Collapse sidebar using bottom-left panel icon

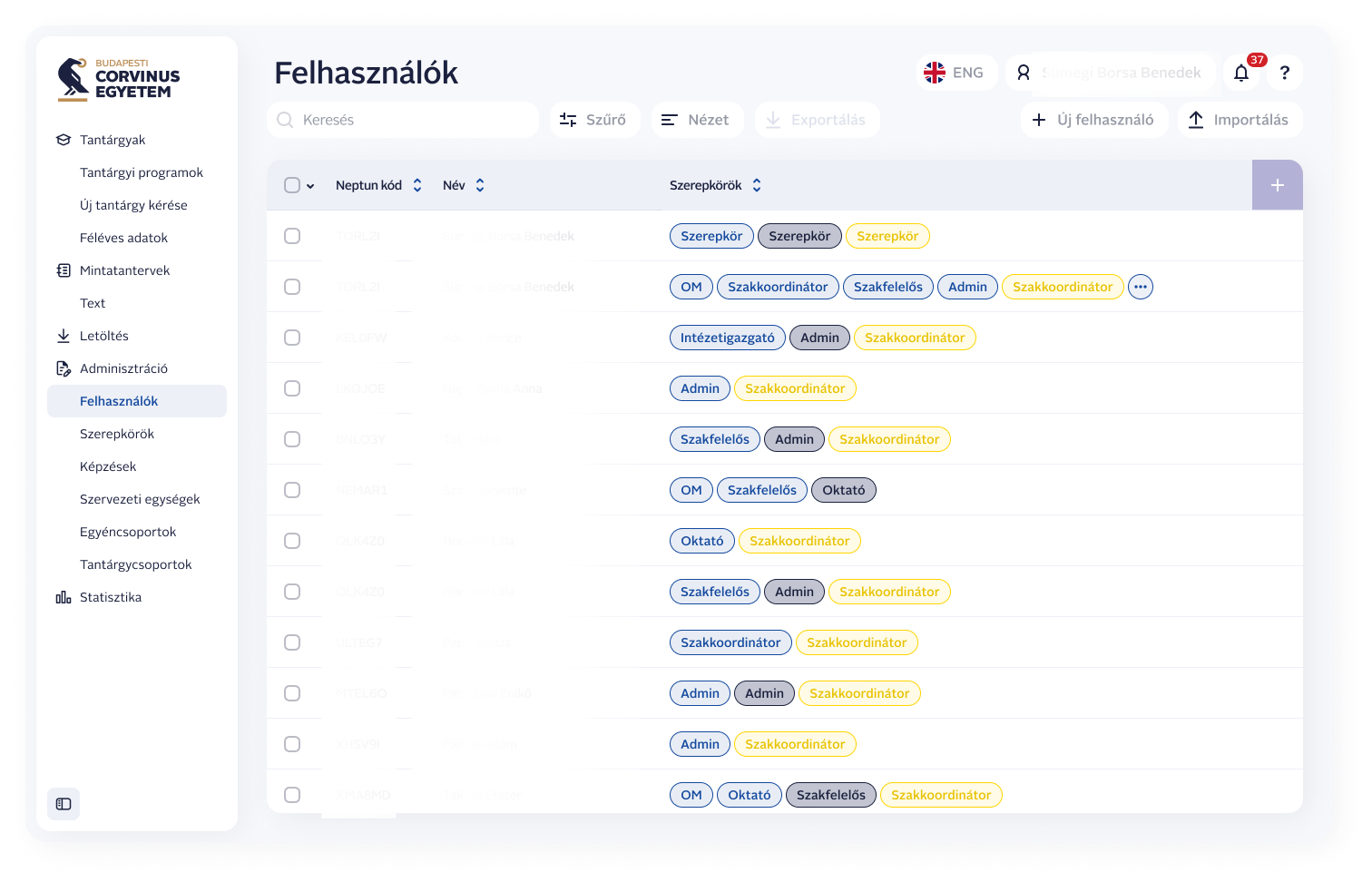coord(64,804)
